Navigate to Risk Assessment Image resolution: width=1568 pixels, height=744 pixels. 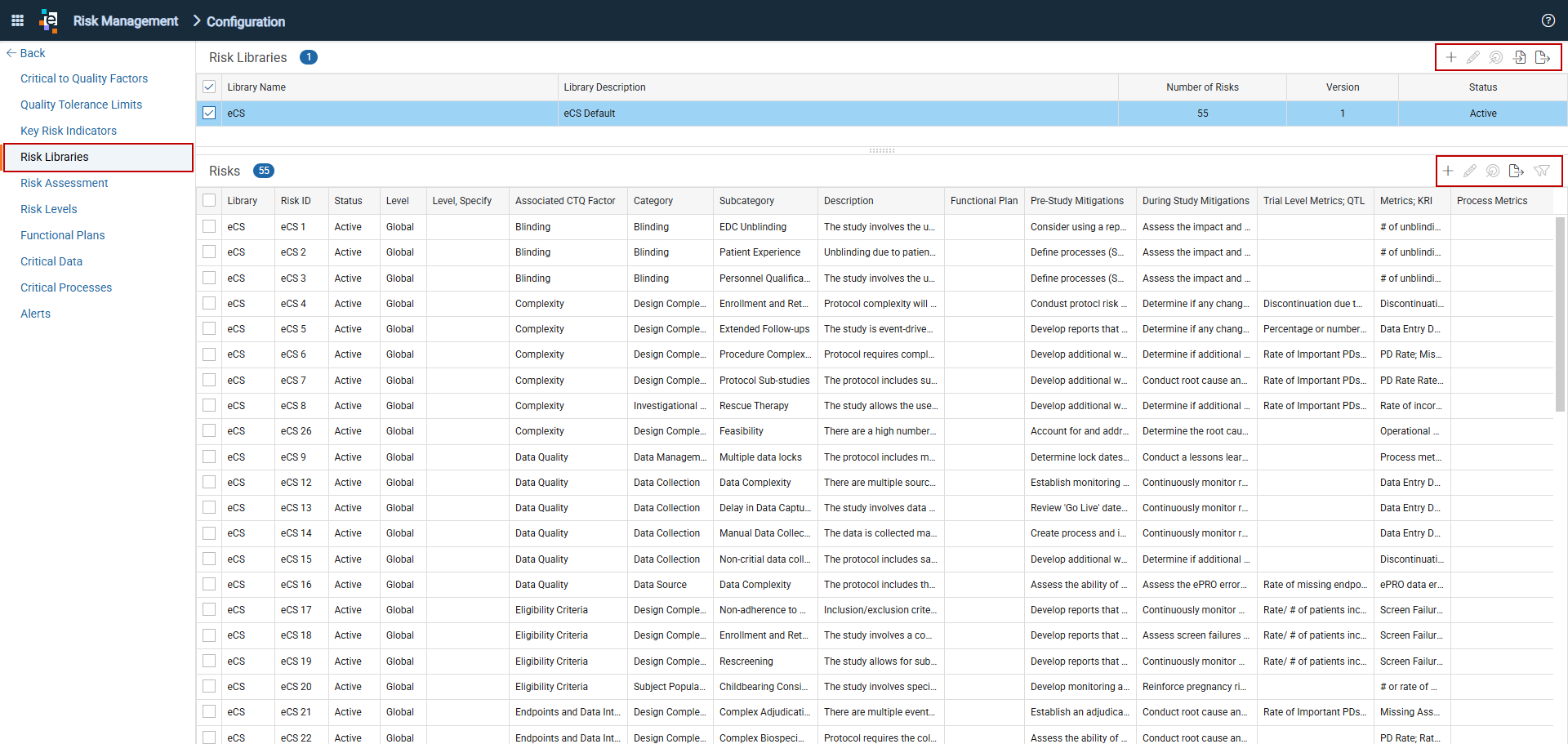pos(65,183)
